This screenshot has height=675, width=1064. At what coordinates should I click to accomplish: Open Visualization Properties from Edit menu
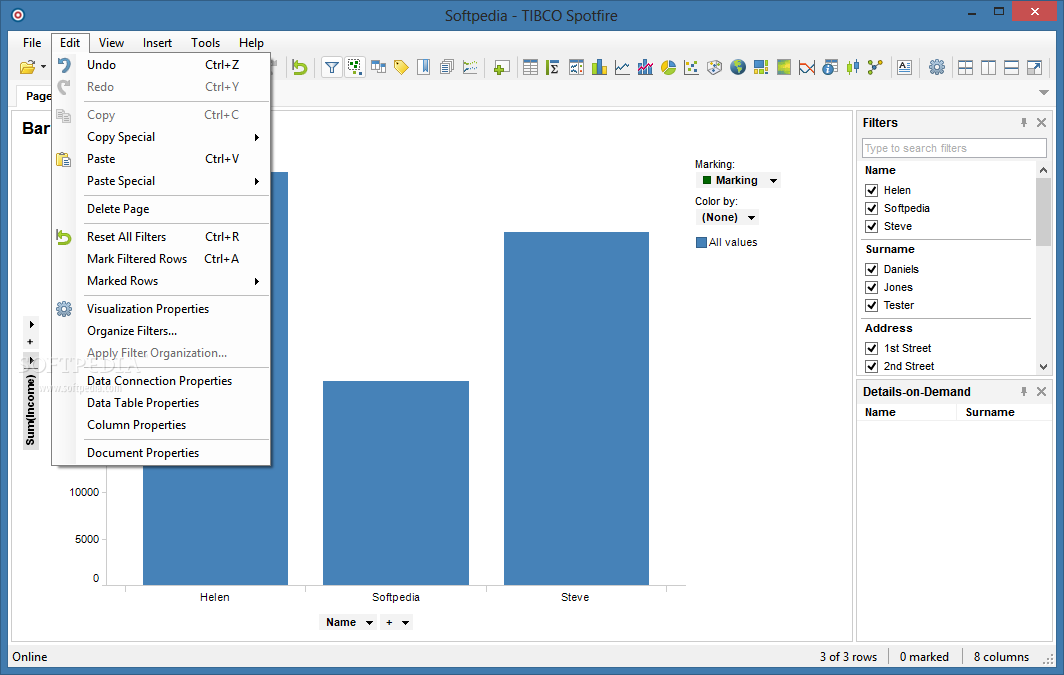click(163, 309)
